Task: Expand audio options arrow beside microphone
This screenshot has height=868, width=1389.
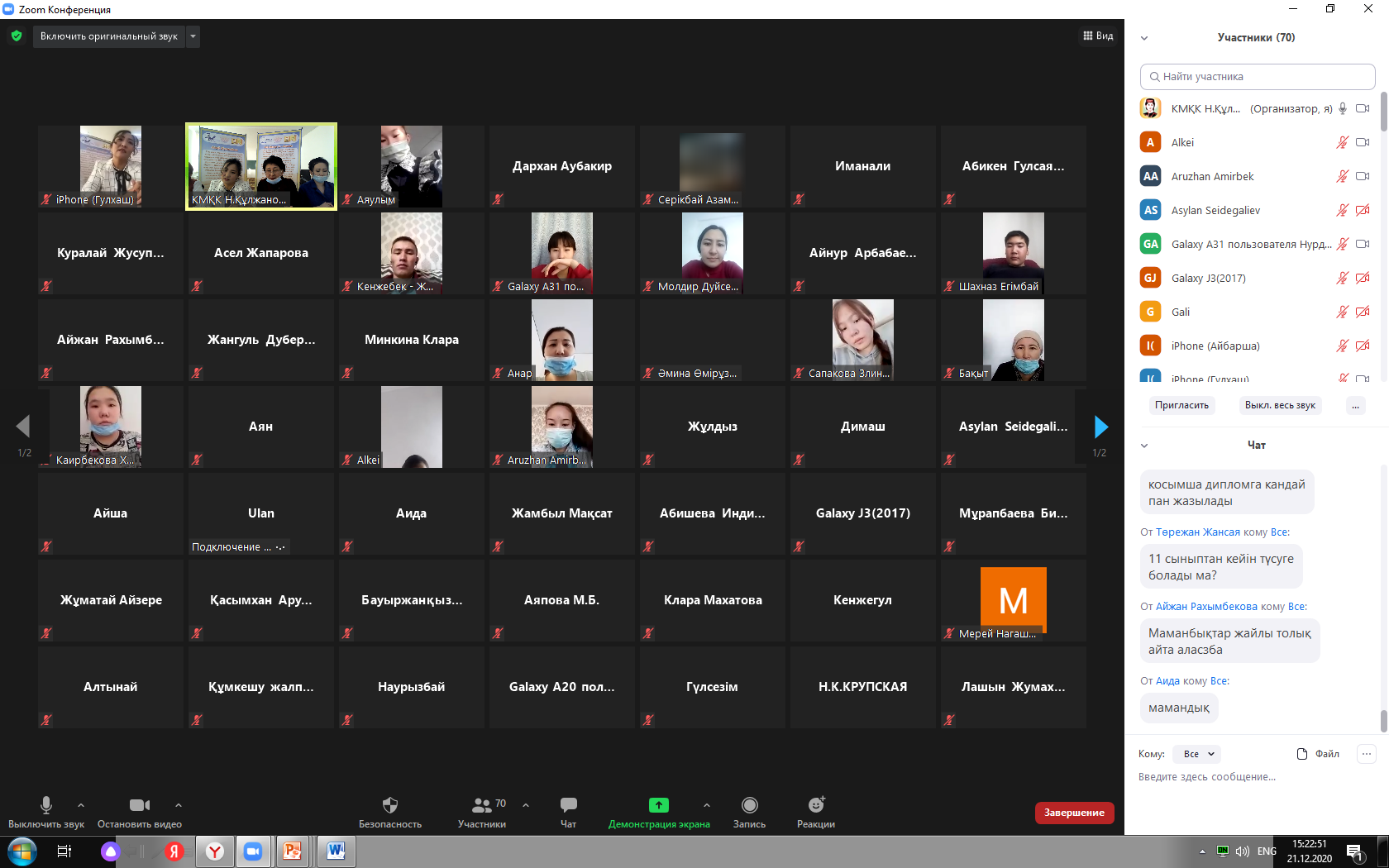Action: coord(81,805)
